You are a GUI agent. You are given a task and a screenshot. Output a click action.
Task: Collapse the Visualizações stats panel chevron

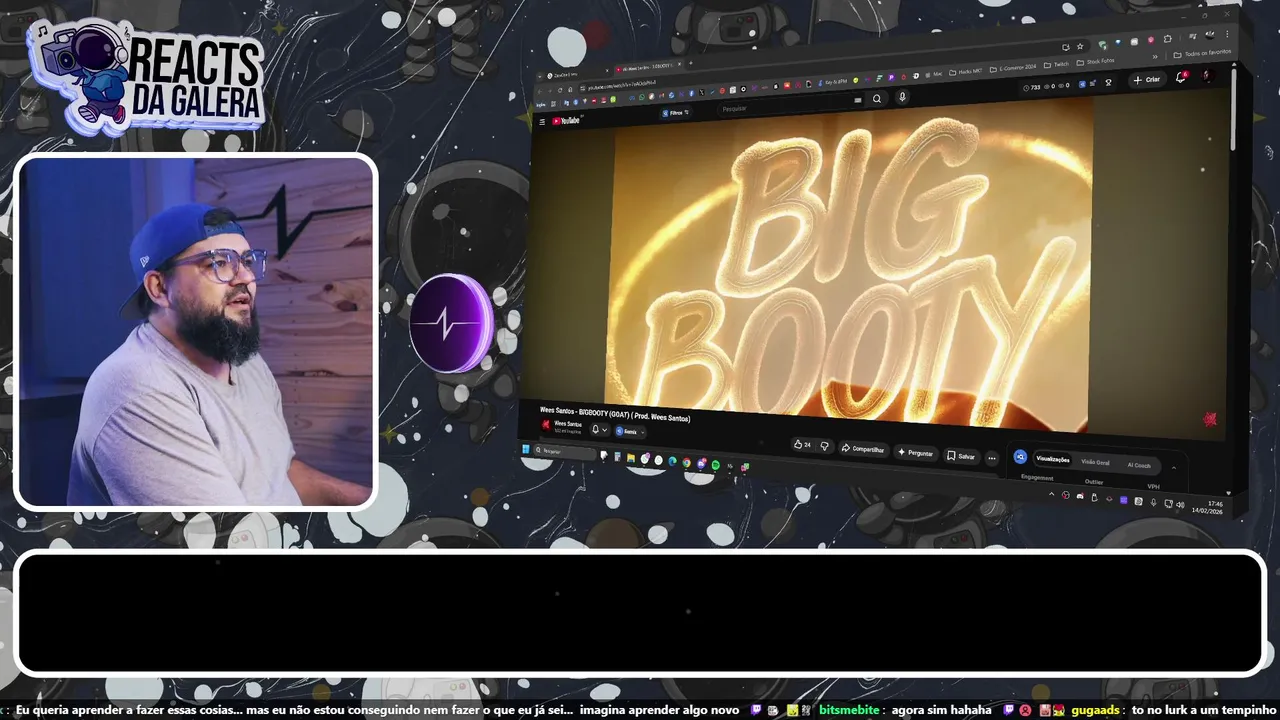1174,467
